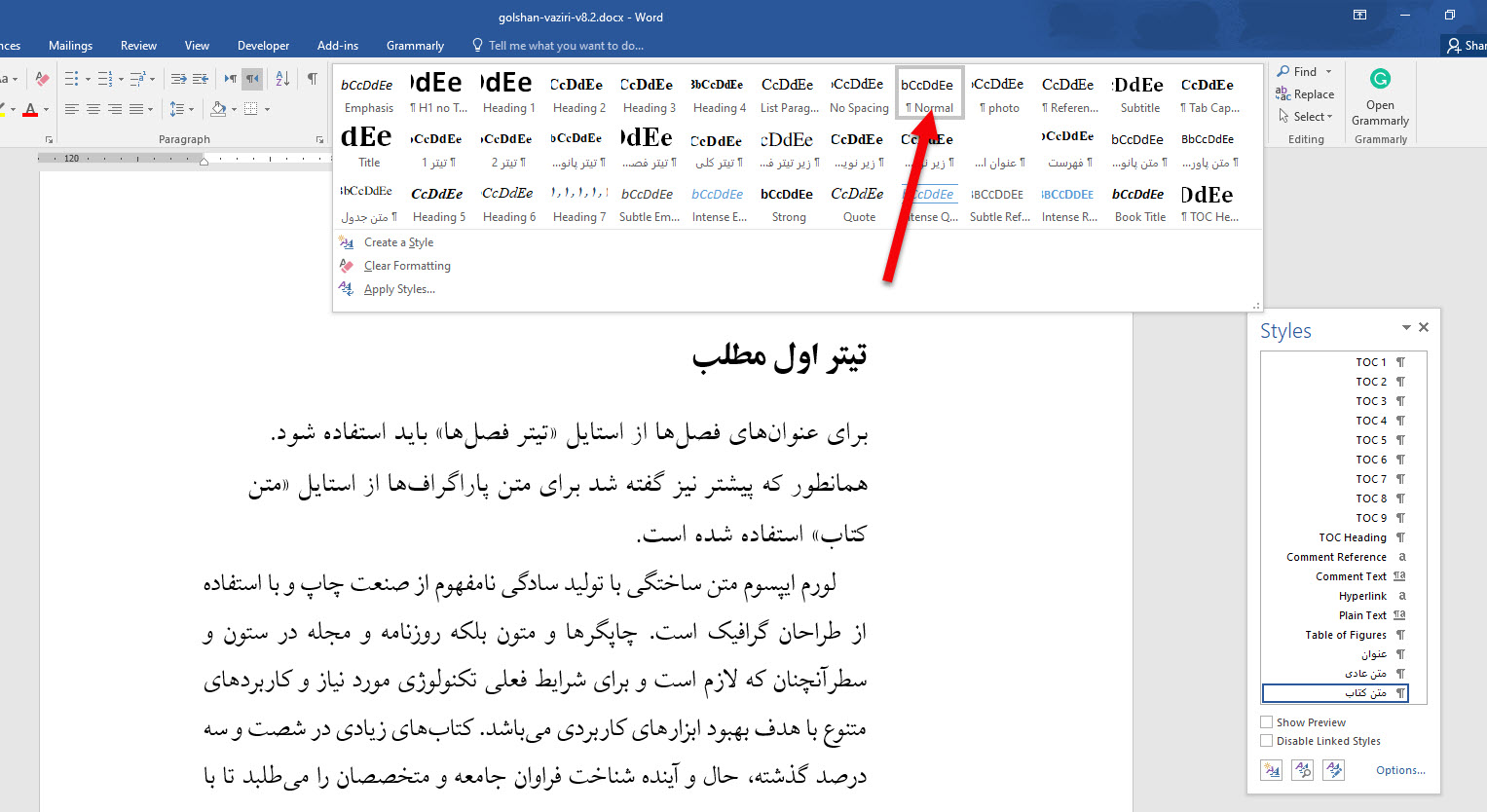Click the Options link in Styles pane

[x=1400, y=770]
